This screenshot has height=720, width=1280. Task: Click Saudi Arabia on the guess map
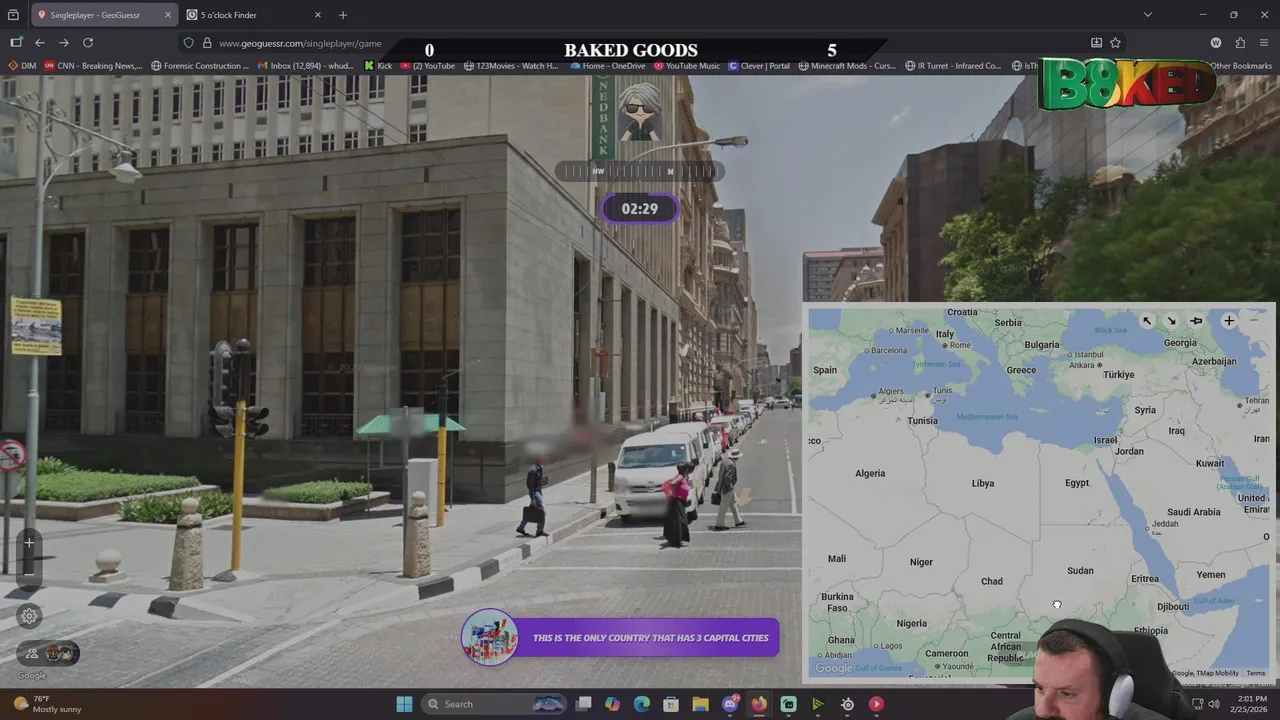(x=1194, y=512)
